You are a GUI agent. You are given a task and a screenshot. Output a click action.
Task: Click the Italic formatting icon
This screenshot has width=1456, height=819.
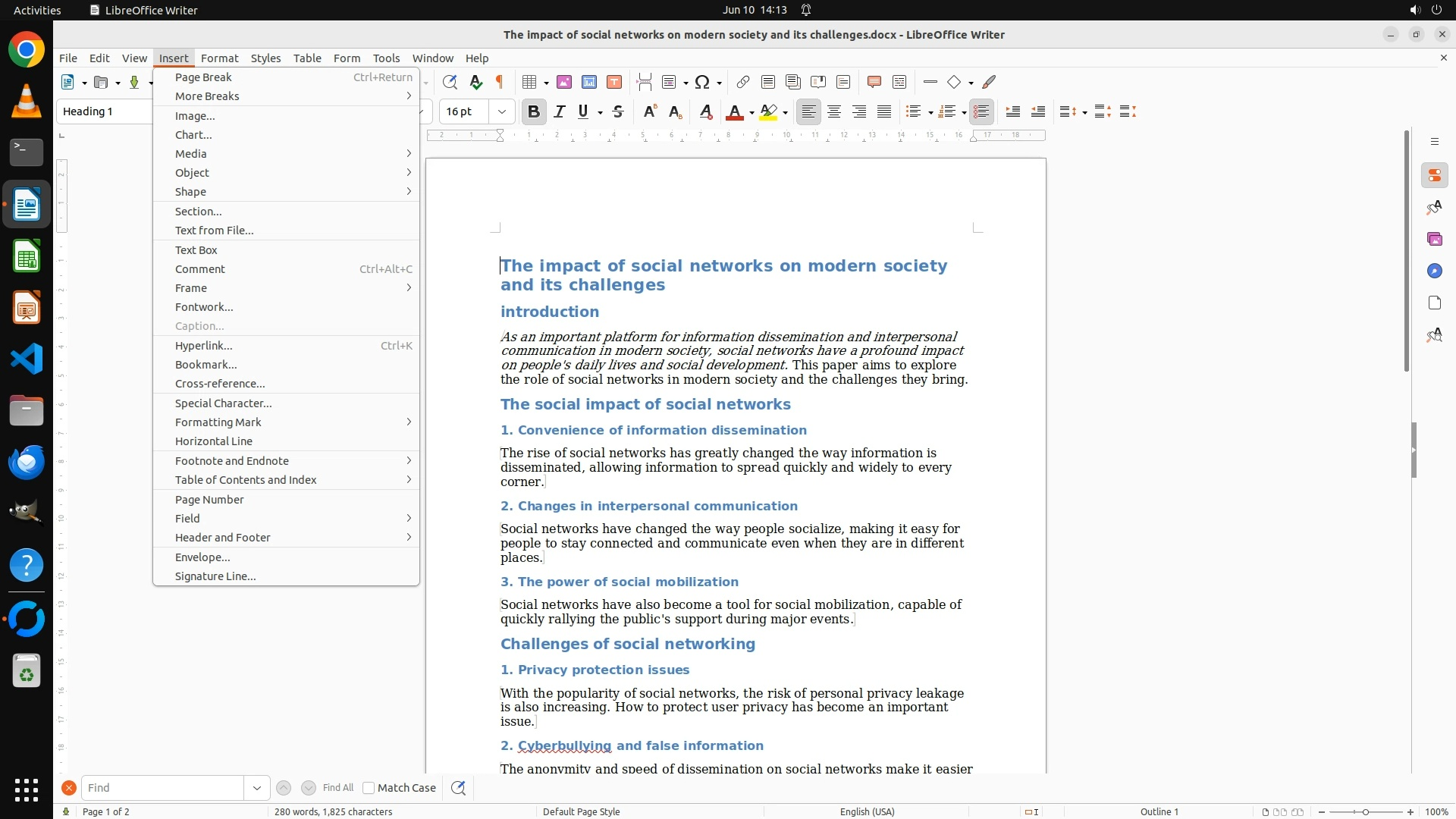click(560, 111)
